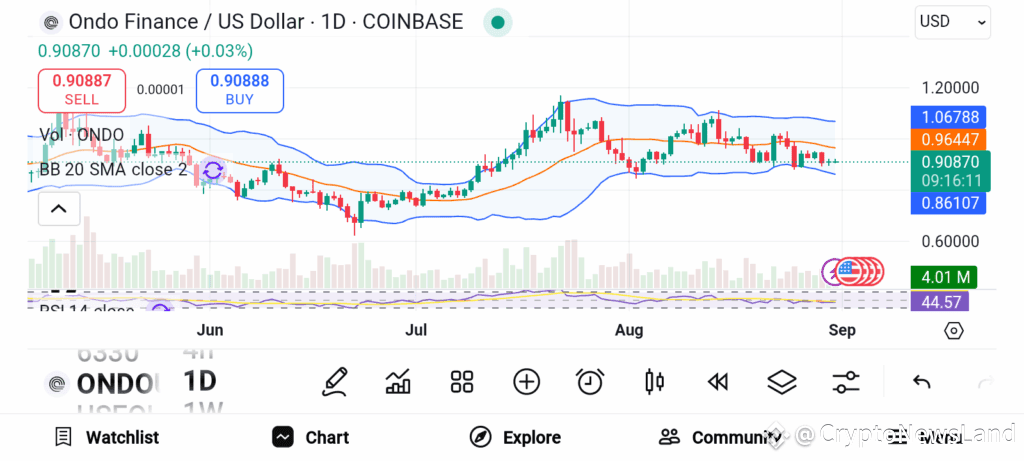Start bar replay with rewind icon
The height and width of the screenshot is (461, 1024).
coord(718,382)
